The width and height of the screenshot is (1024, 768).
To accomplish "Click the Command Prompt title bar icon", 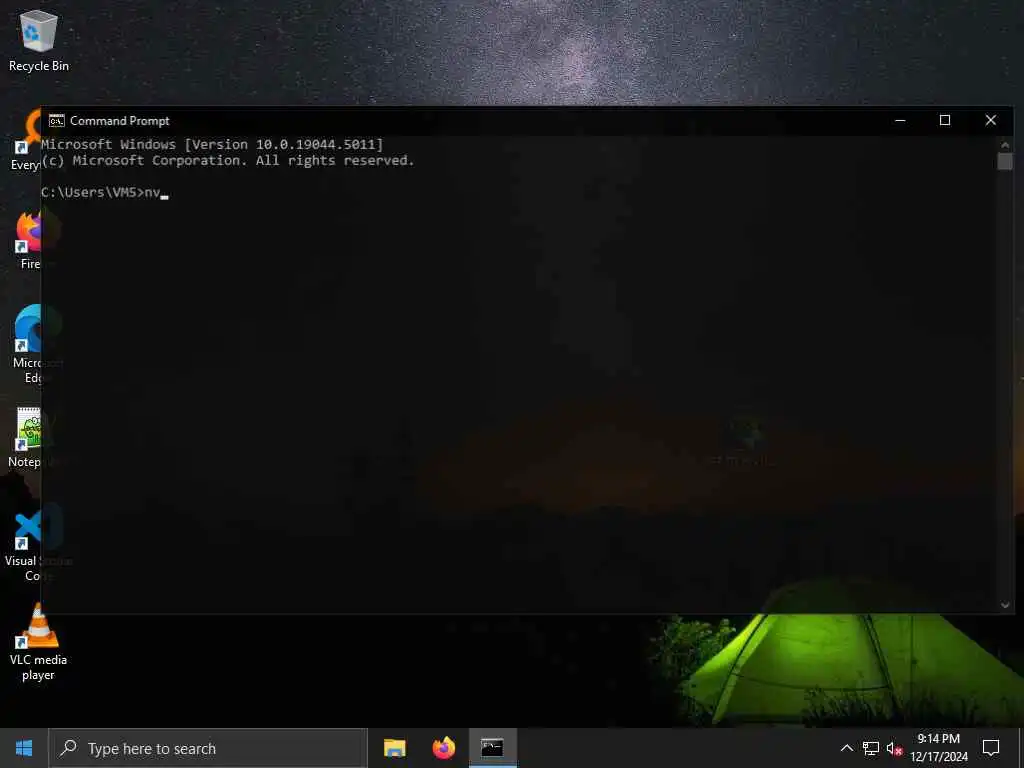I will [x=56, y=120].
